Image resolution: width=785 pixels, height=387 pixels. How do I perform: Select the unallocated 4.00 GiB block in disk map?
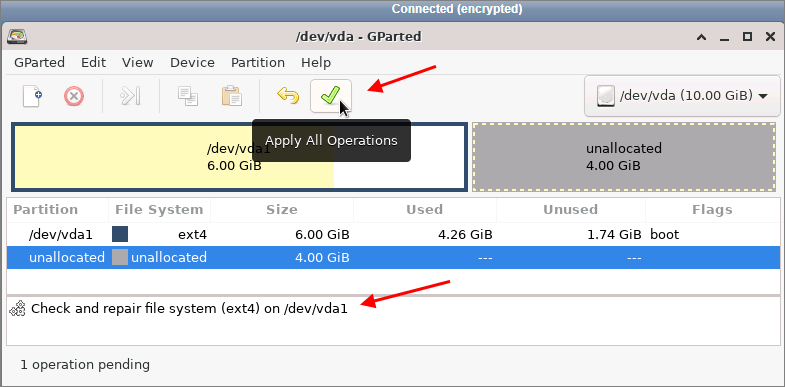point(624,156)
